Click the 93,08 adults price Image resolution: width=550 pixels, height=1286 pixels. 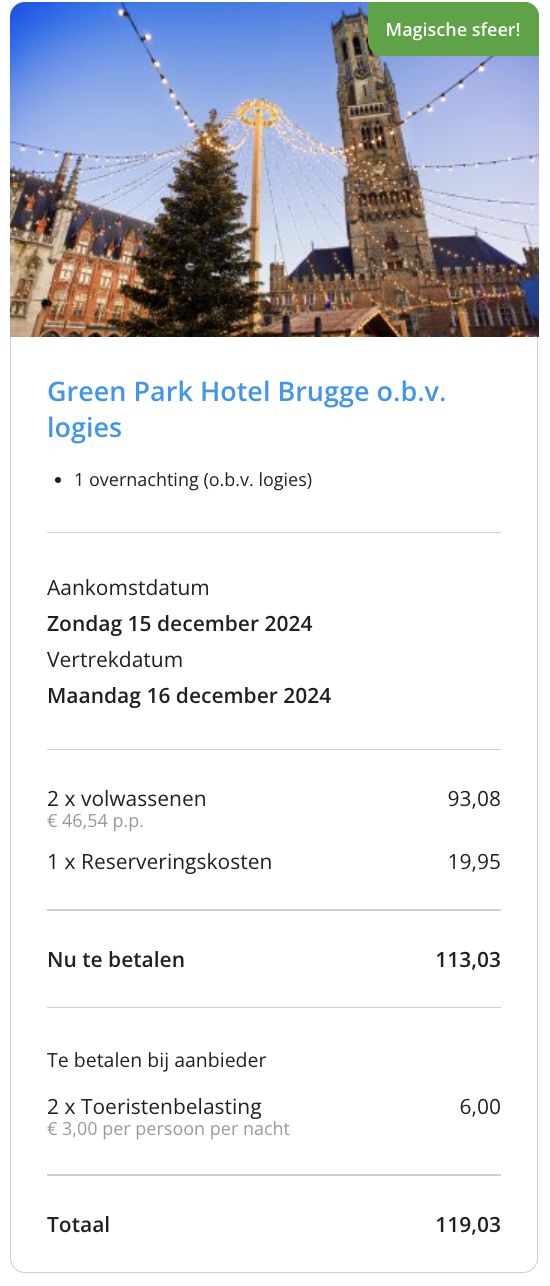(x=474, y=798)
